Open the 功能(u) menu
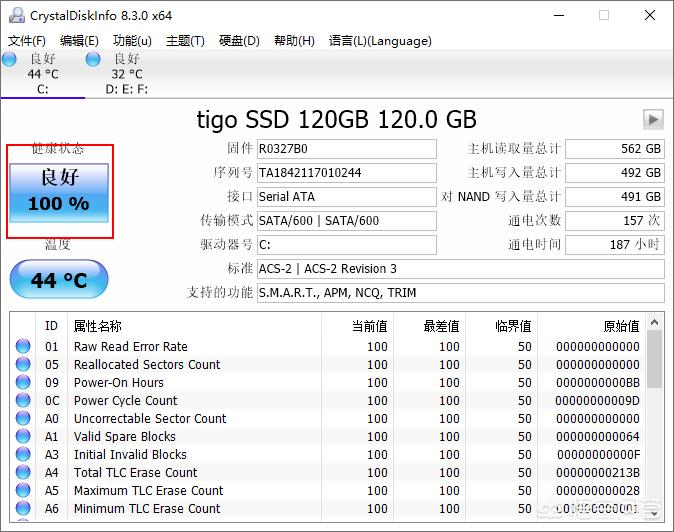The height and width of the screenshot is (532, 674). pos(132,41)
